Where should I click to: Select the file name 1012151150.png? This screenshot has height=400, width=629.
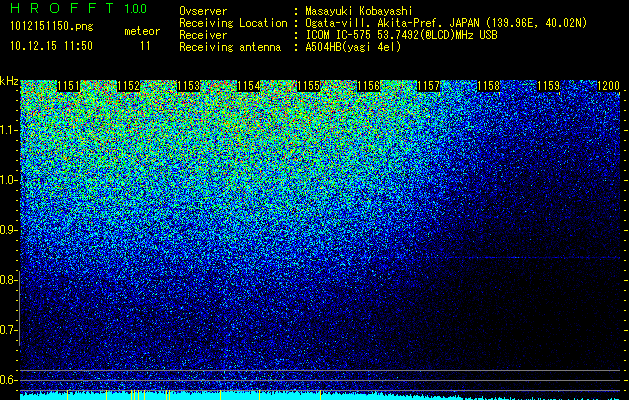pyautogui.click(x=52, y=27)
